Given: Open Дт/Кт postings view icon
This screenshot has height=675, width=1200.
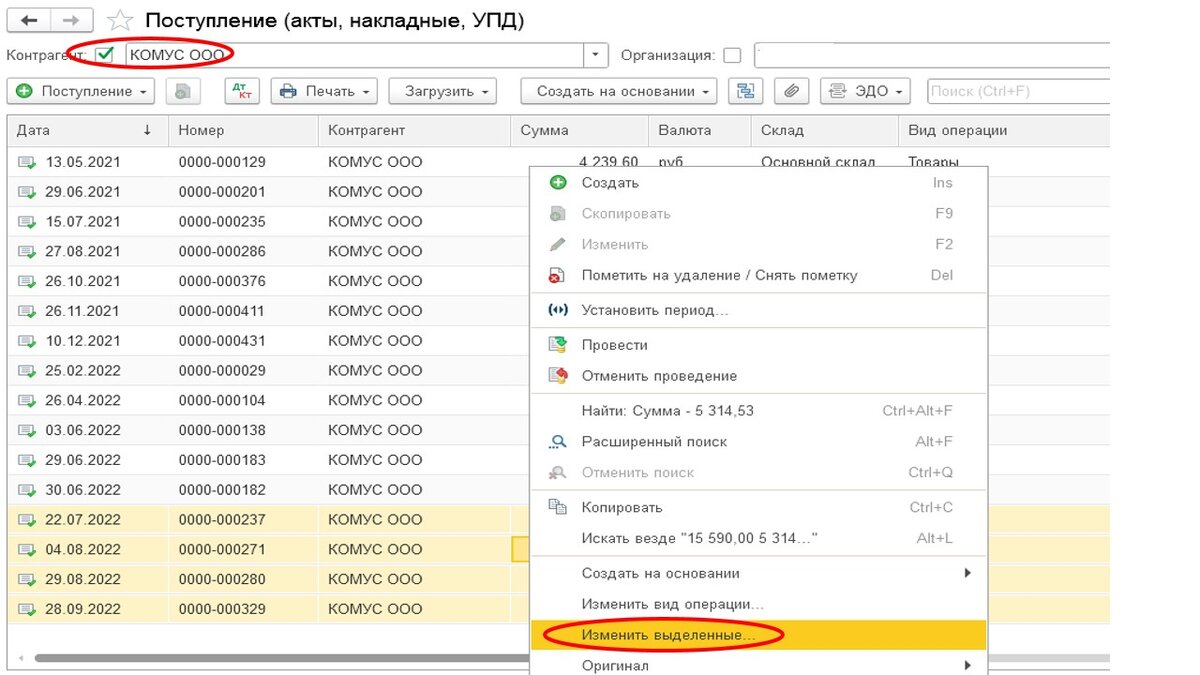Looking at the screenshot, I should coord(241,91).
